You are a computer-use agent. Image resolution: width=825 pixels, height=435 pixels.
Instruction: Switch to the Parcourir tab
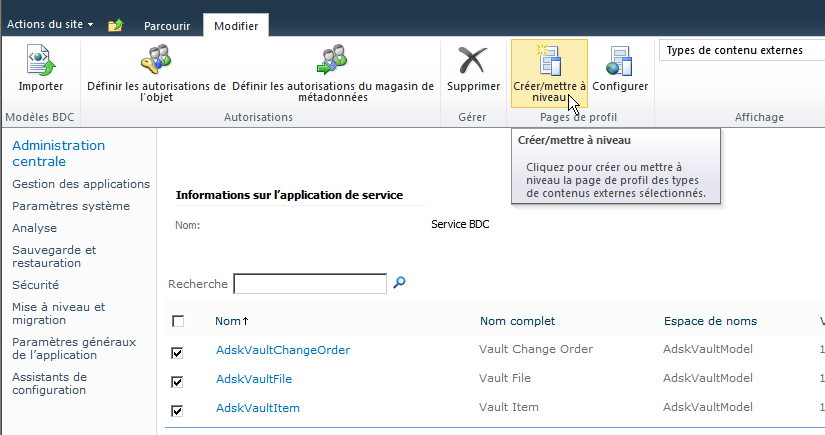coord(166,26)
